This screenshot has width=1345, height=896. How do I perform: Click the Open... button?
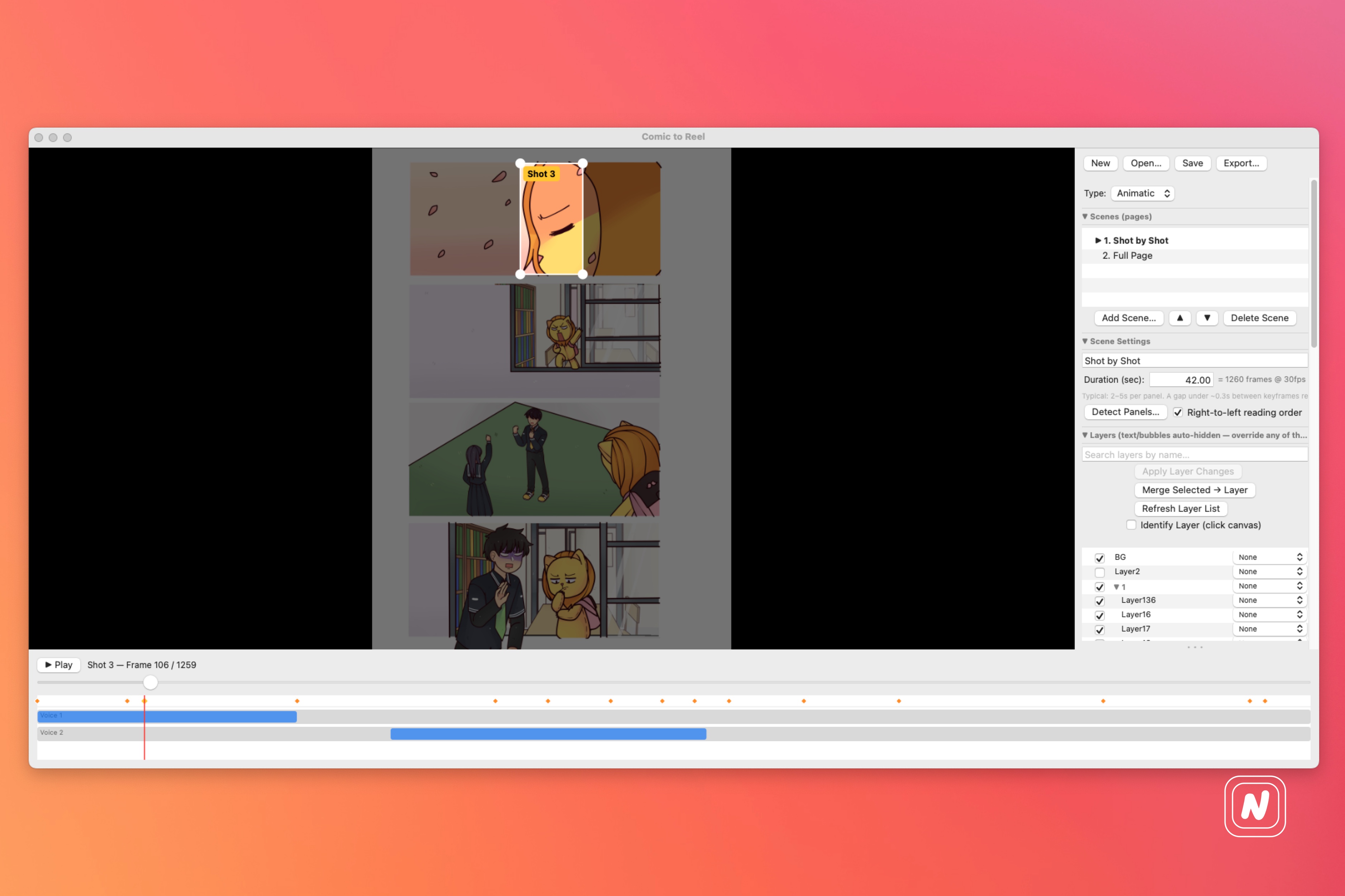(x=1146, y=163)
